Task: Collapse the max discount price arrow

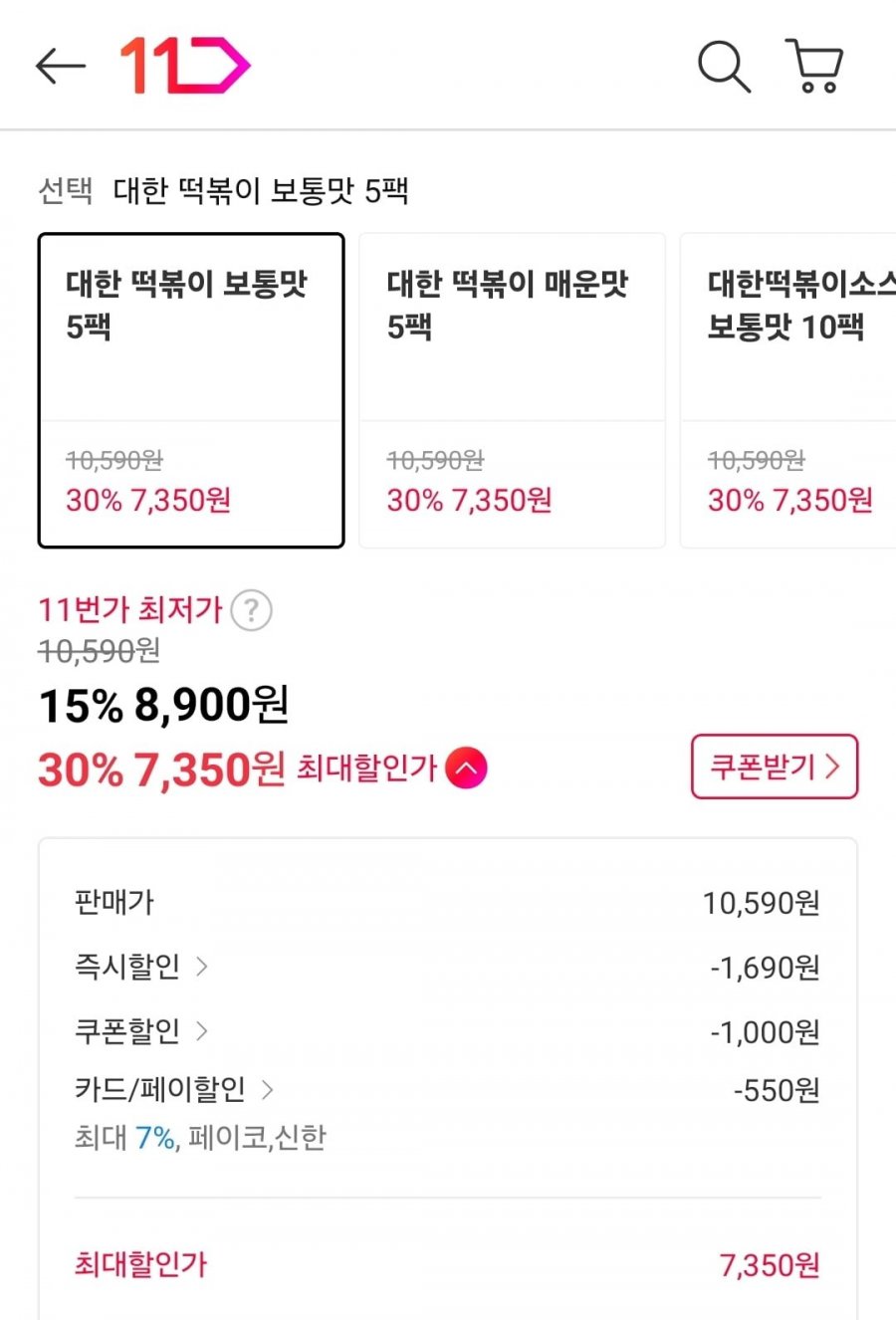Action: pyautogui.click(x=467, y=769)
